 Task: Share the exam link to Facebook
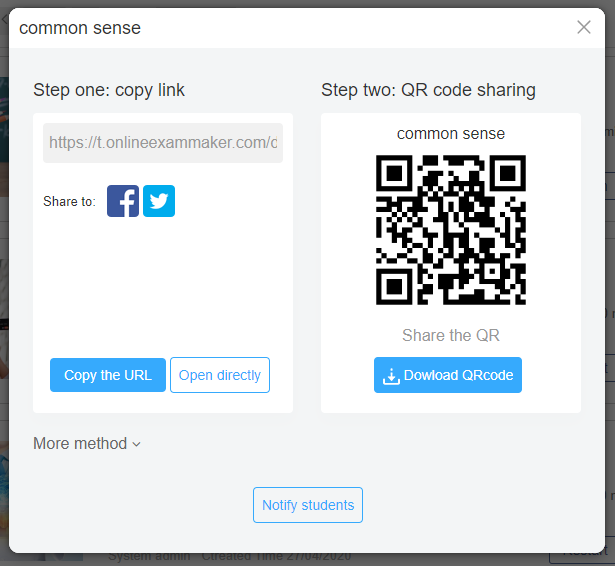(123, 201)
